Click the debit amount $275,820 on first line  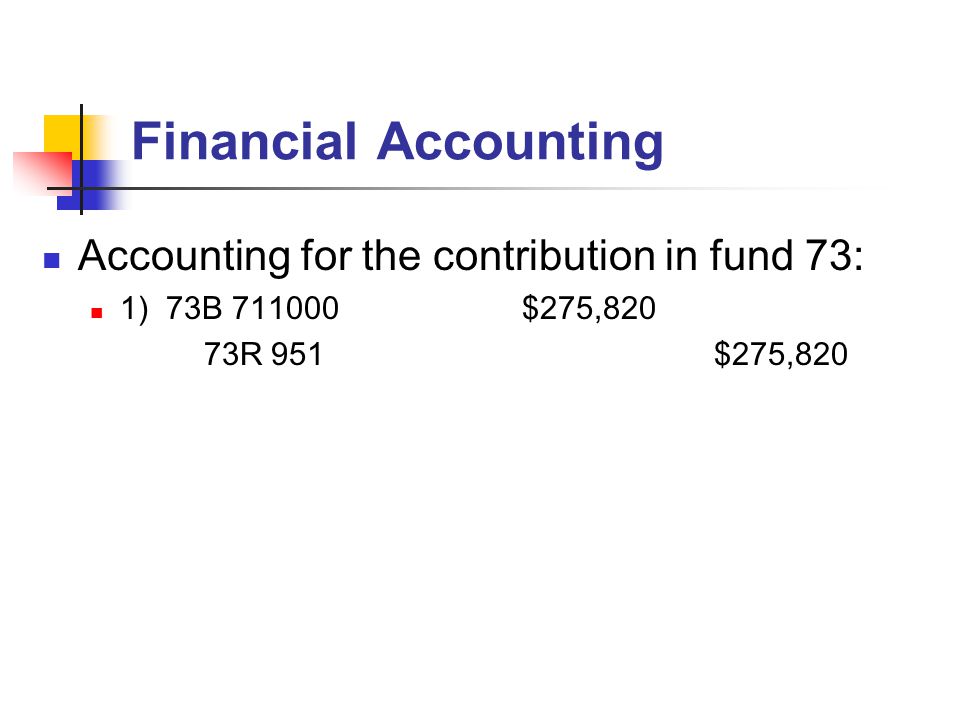point(588,308)
